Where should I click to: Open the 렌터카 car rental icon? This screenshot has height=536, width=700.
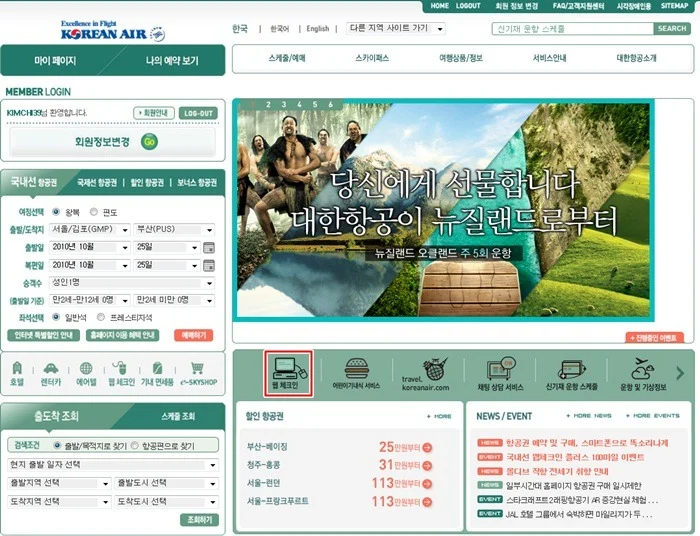(50, 368)
